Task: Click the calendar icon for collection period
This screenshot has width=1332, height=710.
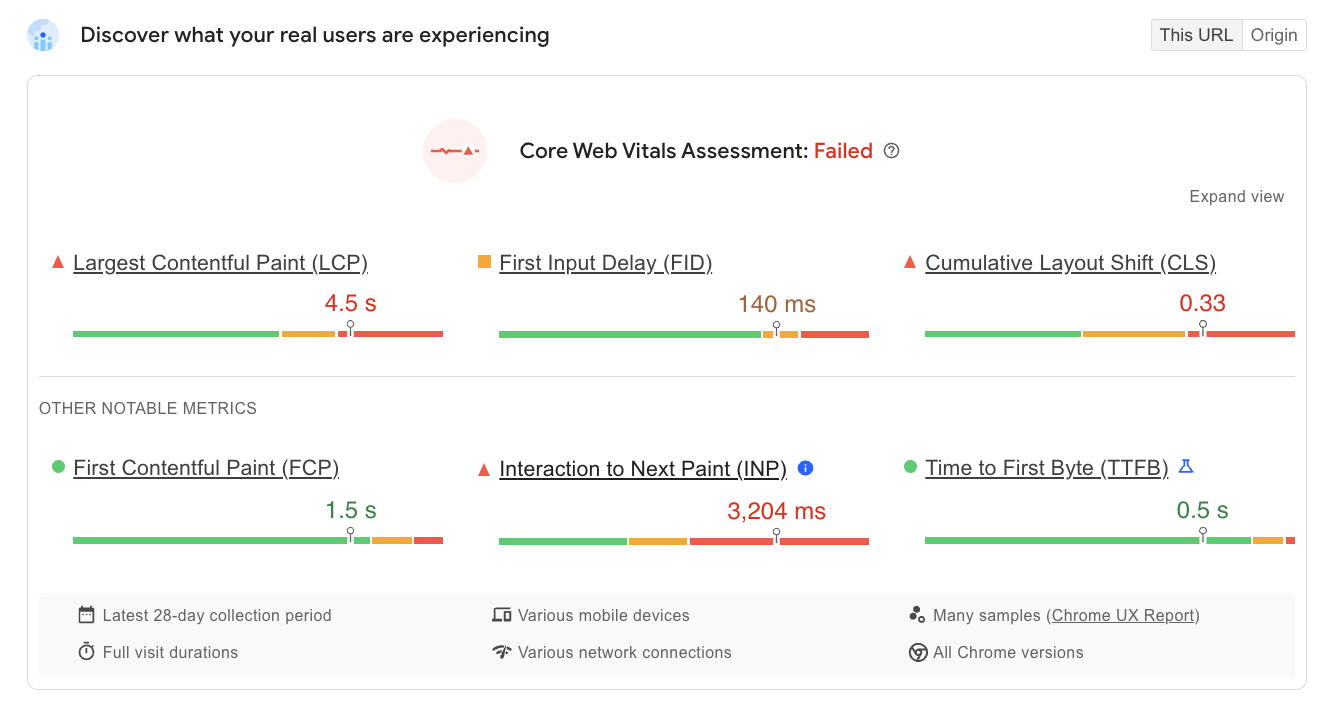Action: pos(88,615)
